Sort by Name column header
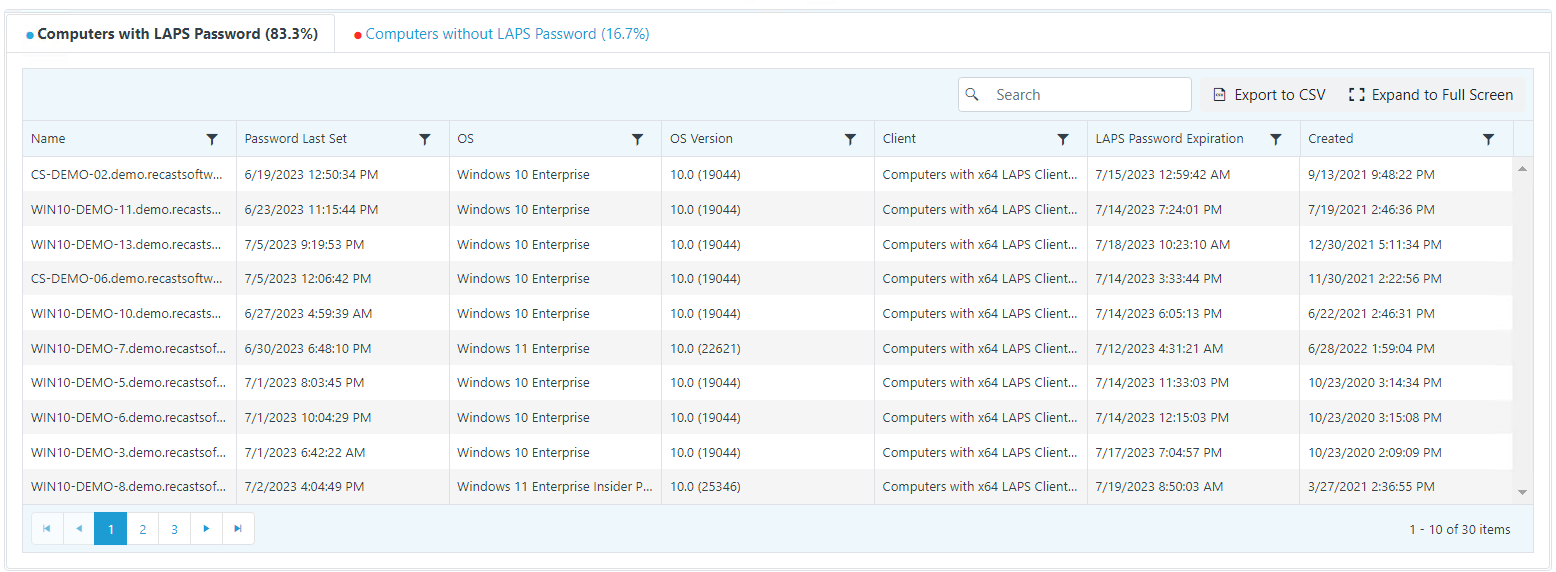Viewport: 1556px width, 572px height. (x=48, y=139)
